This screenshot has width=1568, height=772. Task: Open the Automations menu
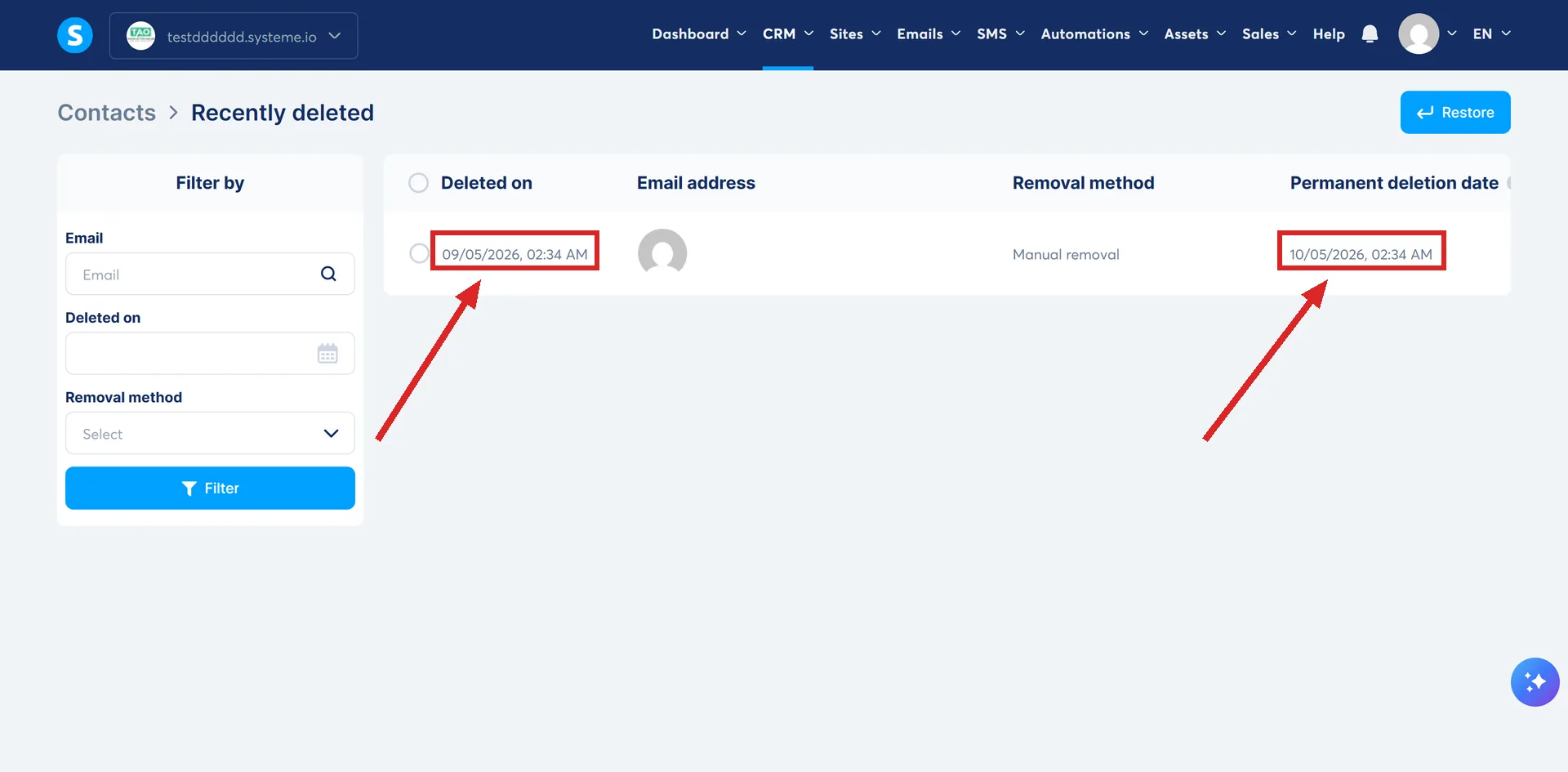coord(1094,34)
